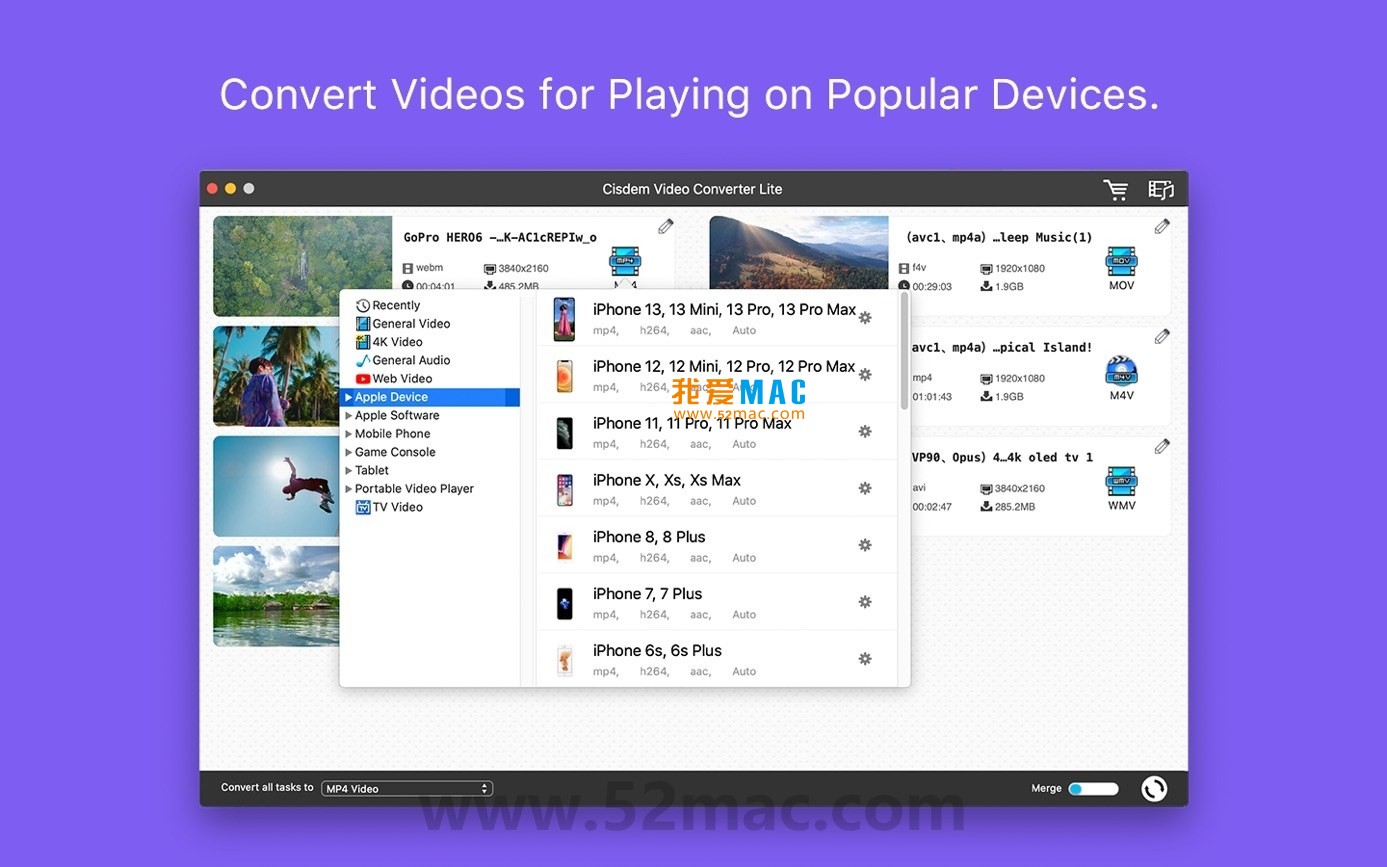The height and width of the screenshot is (867, 1387).
Task: Click the iPhone 11 device thumbnail icon
Action: [565, 433]
